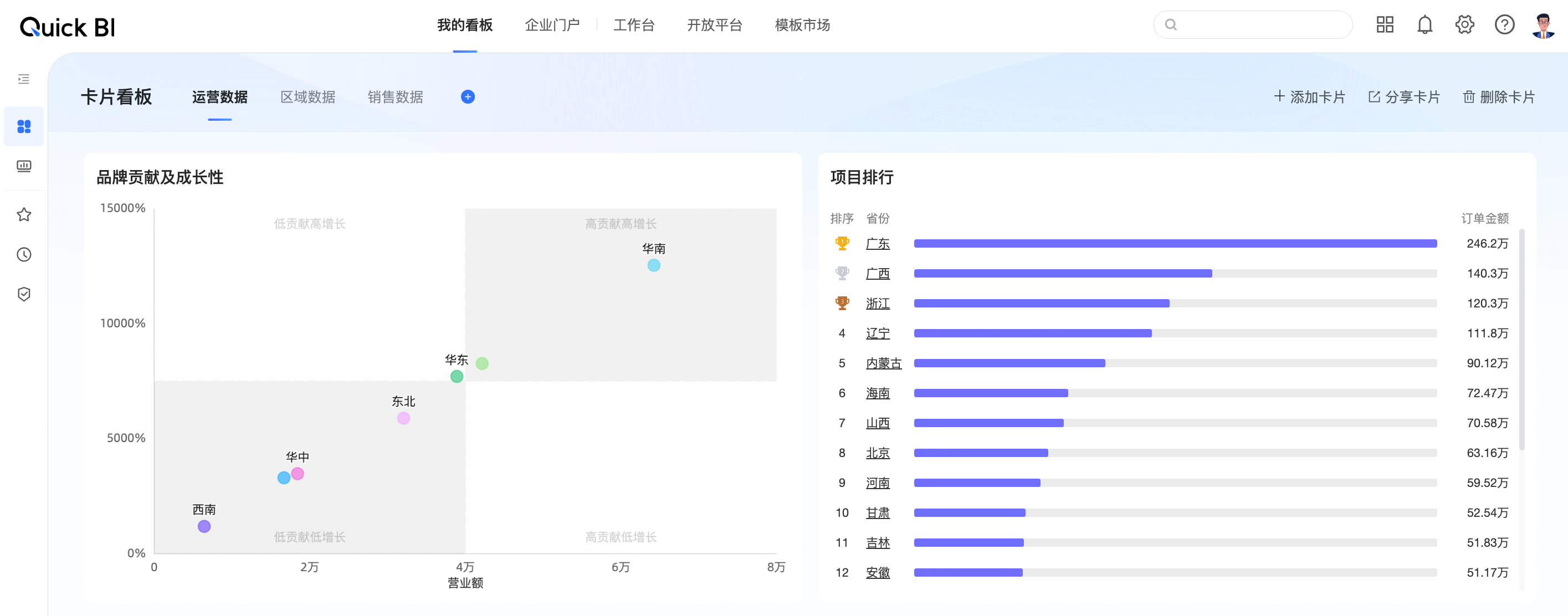Open favorites star icon in sidebar

click(24, 214)
